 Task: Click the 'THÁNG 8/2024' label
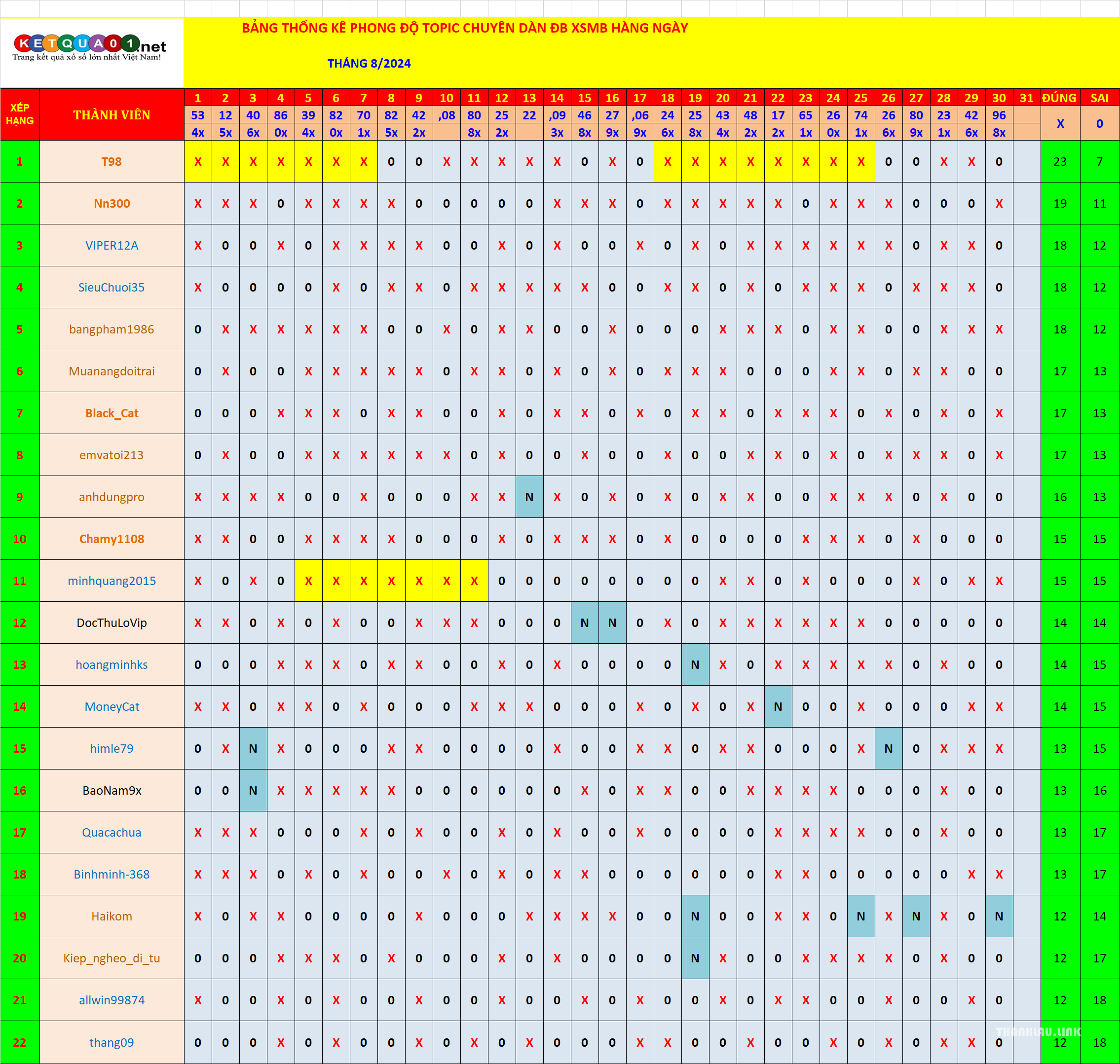click(369, 64)
